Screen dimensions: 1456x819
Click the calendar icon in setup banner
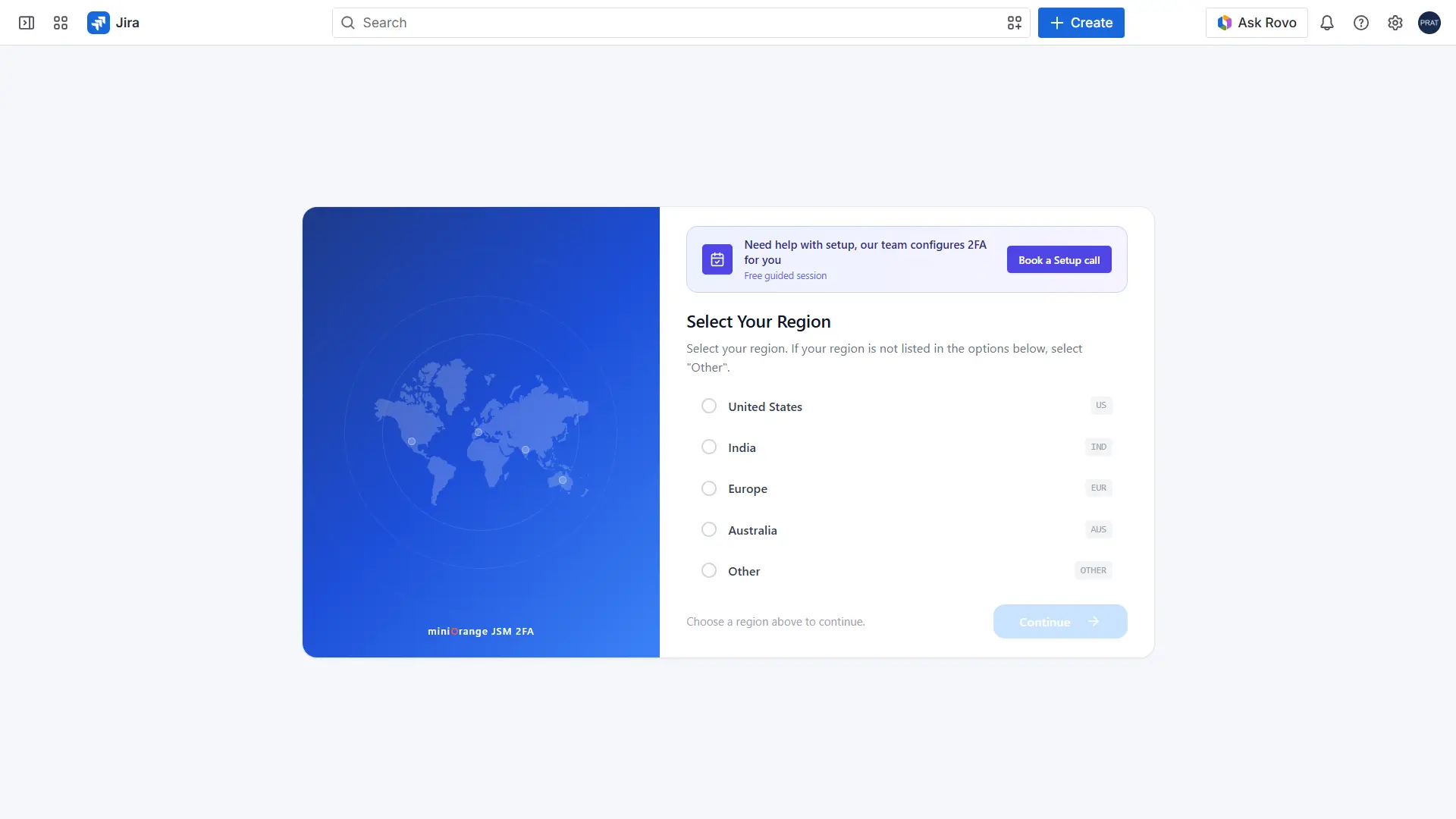[x=717, y=259]
